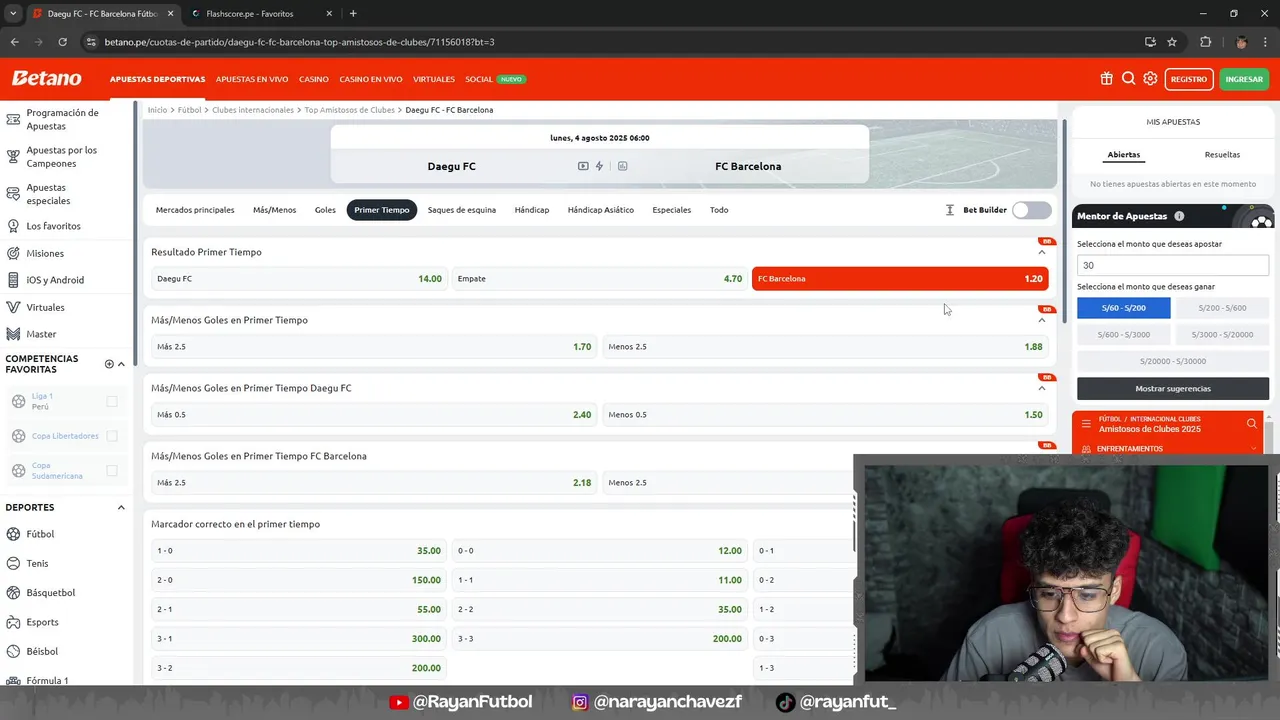This screenshot has height=720, width=1280.
Task: Click the iOS y Android icon
Action: 14,280
